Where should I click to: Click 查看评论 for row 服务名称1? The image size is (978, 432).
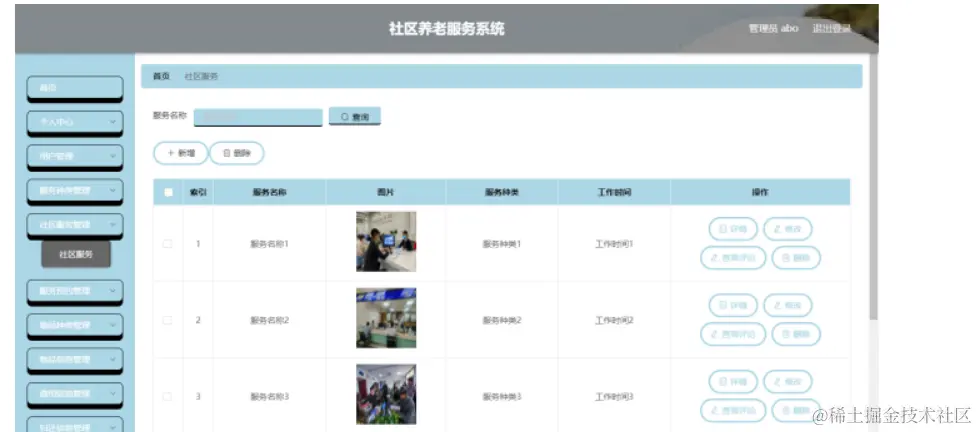click(x=733, y=257)
